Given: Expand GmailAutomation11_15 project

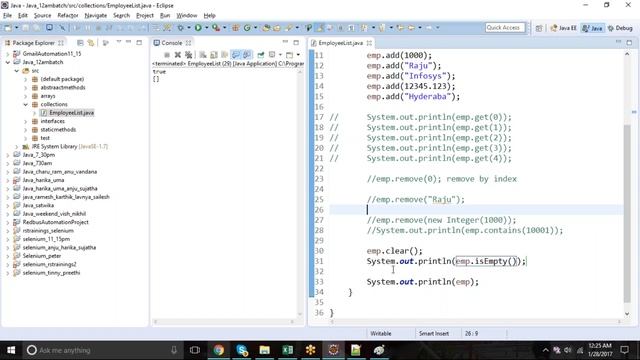Looking at the screenshot, I should click(7, 53).
